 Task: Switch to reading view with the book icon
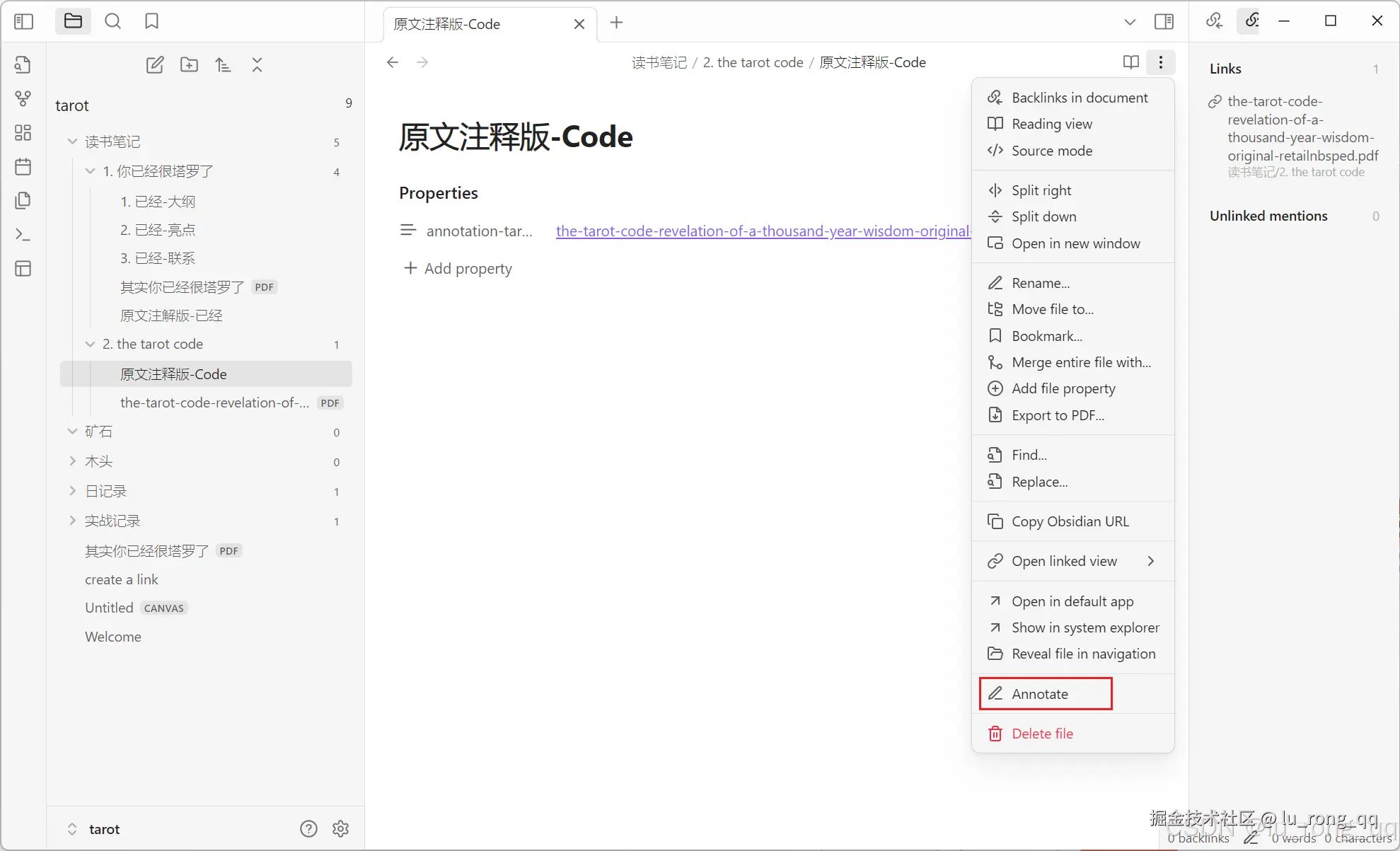point(1130,62)
